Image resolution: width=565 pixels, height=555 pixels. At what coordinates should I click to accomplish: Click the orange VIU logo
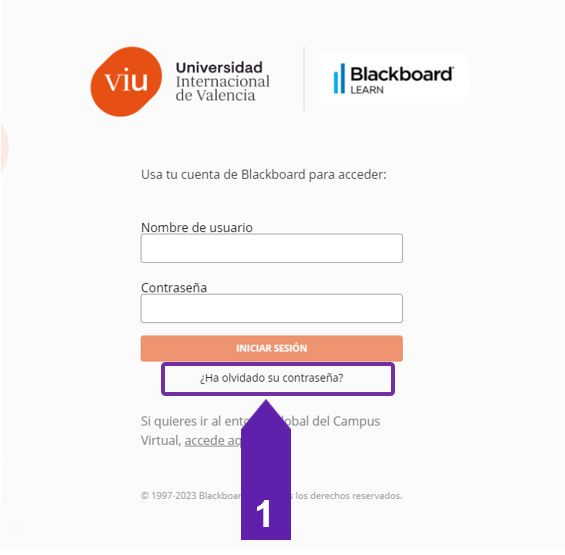pyautogui.click(x=126, y=81)
